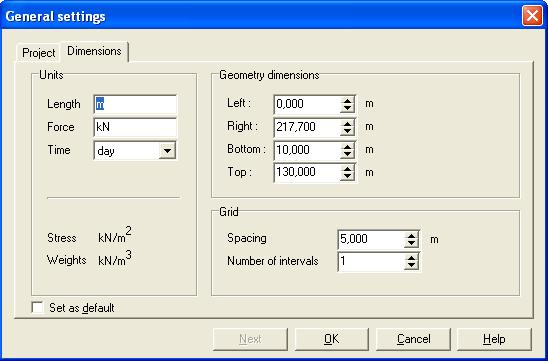Viewport: 548px width, 361px height.
Task: Increase Number of intervals with up arrow
Action: click(411, 258)
